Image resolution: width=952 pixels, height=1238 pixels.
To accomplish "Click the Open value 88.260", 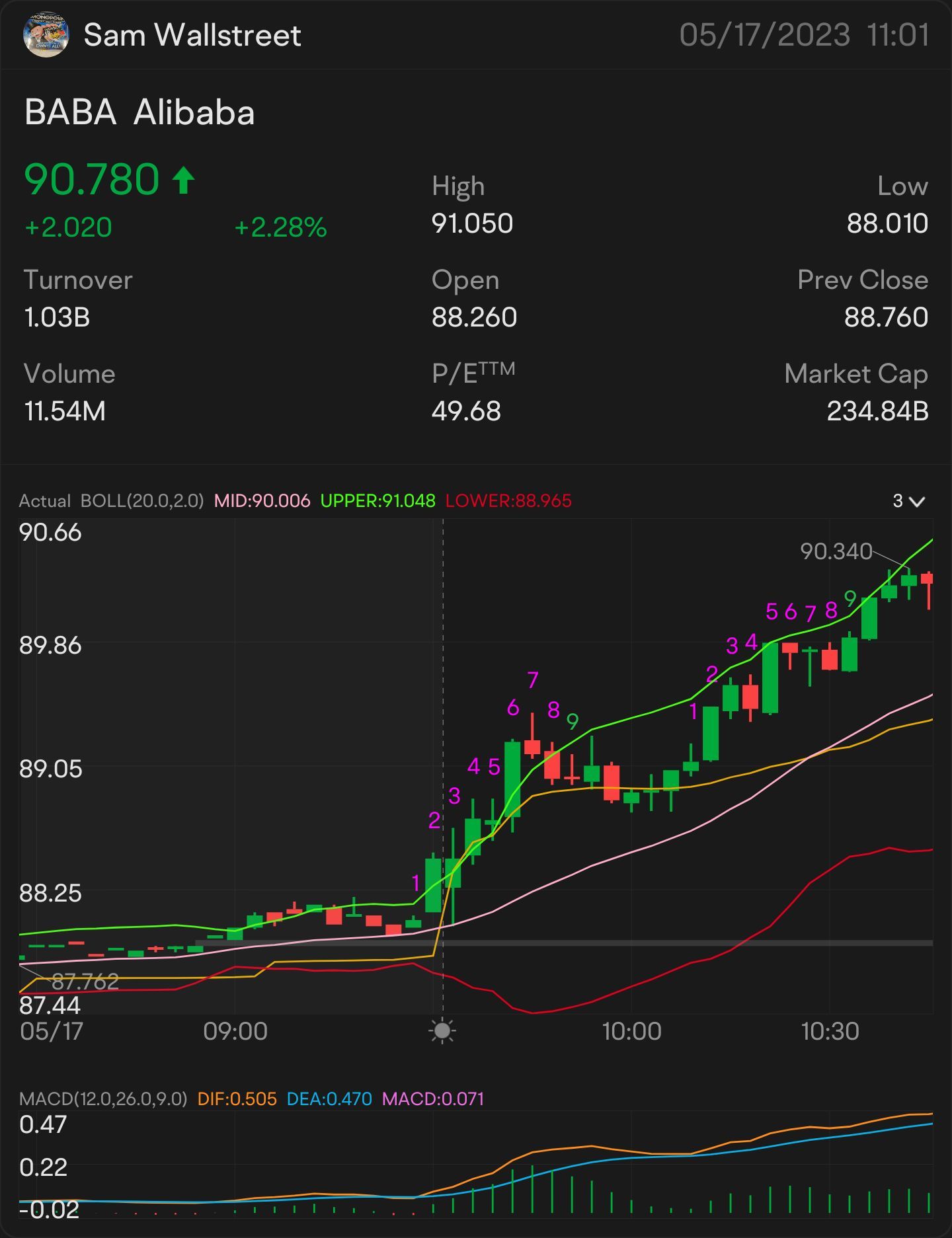I will 474,317.
